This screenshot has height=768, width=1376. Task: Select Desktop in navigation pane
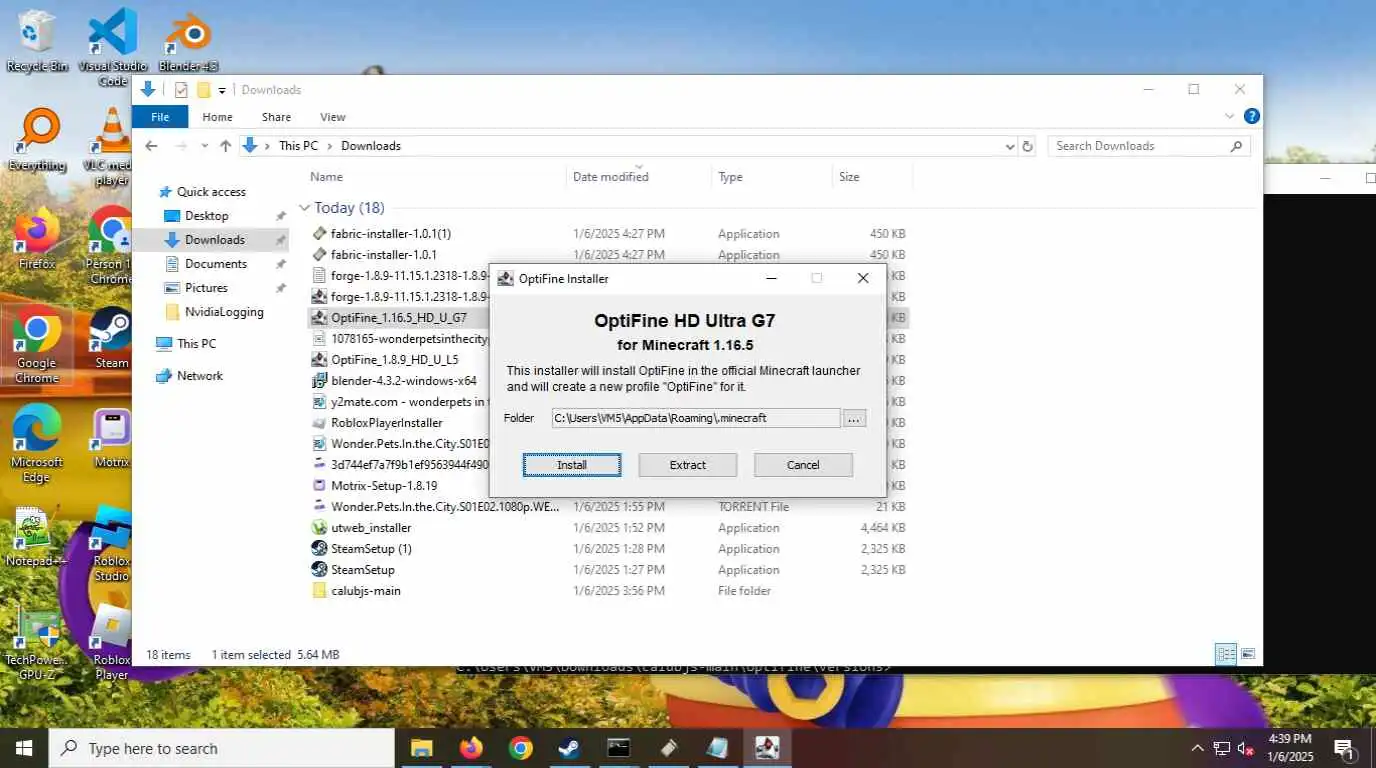(x=207, y=216)
